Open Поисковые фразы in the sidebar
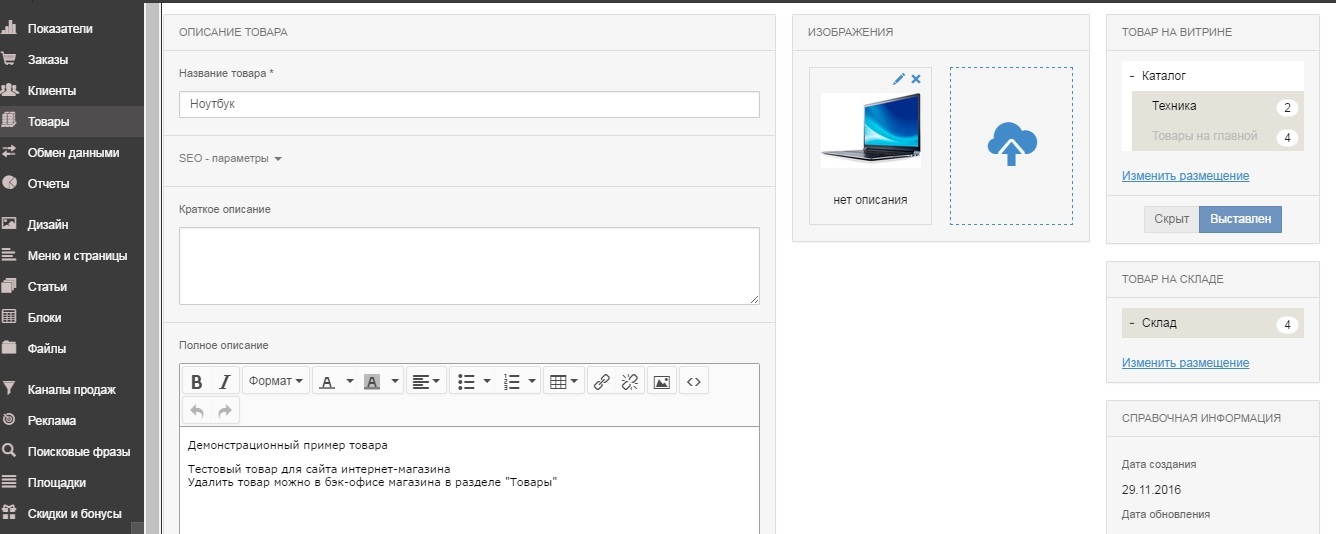The image size is (1336, 534). [x=72, y=452]
